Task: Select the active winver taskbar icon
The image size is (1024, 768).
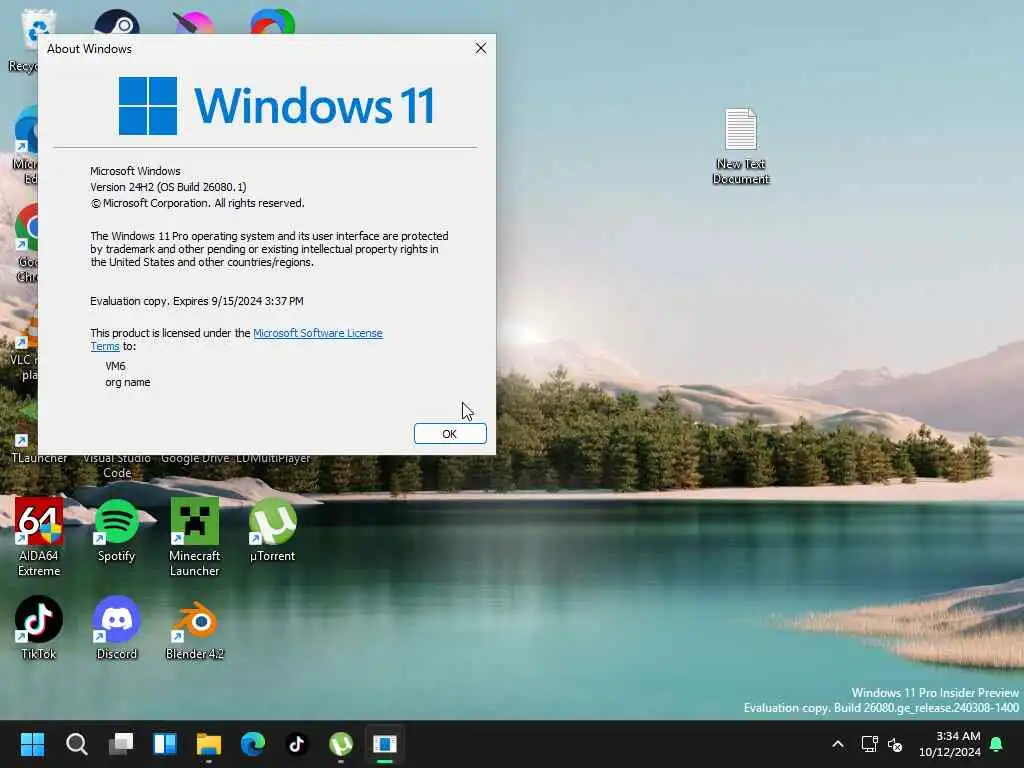Action: 385,744
